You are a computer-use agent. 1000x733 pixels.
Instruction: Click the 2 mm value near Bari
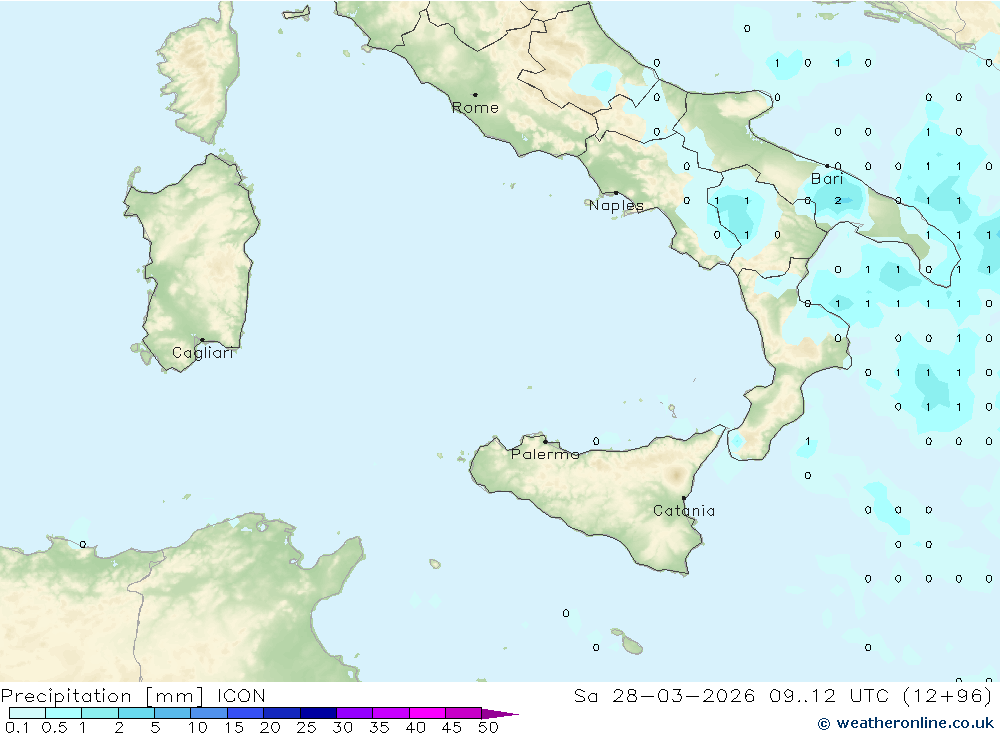coord(837,200)
